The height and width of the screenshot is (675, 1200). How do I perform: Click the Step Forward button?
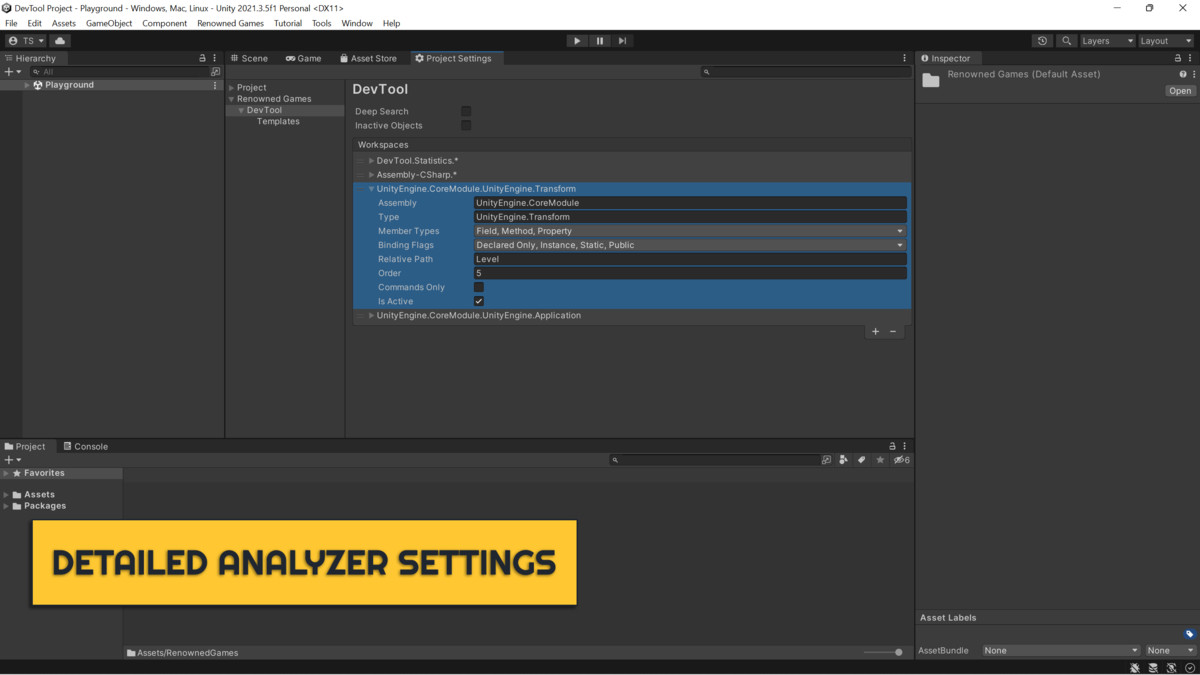click(622, 40)
